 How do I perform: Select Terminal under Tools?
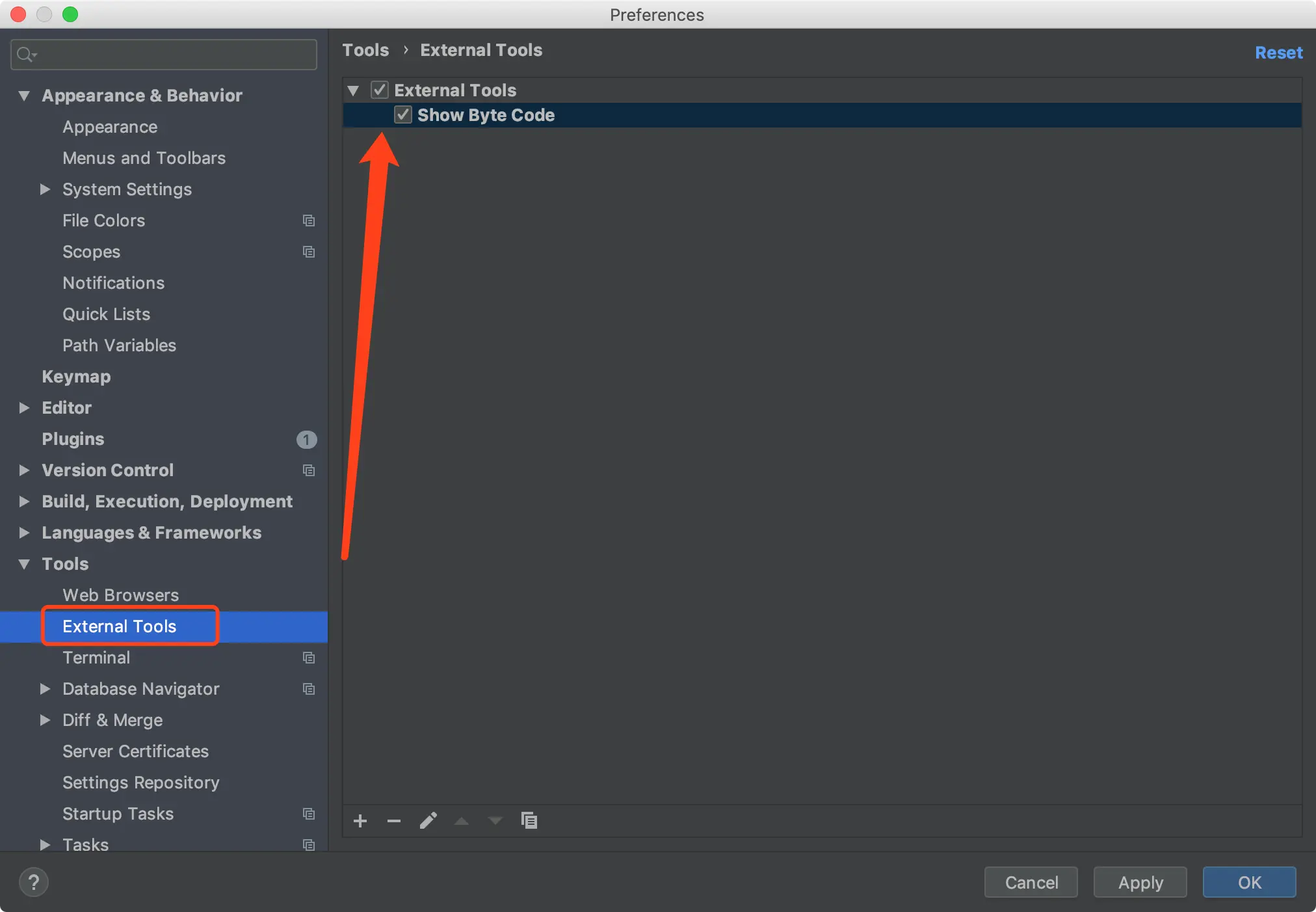point(96,658)
